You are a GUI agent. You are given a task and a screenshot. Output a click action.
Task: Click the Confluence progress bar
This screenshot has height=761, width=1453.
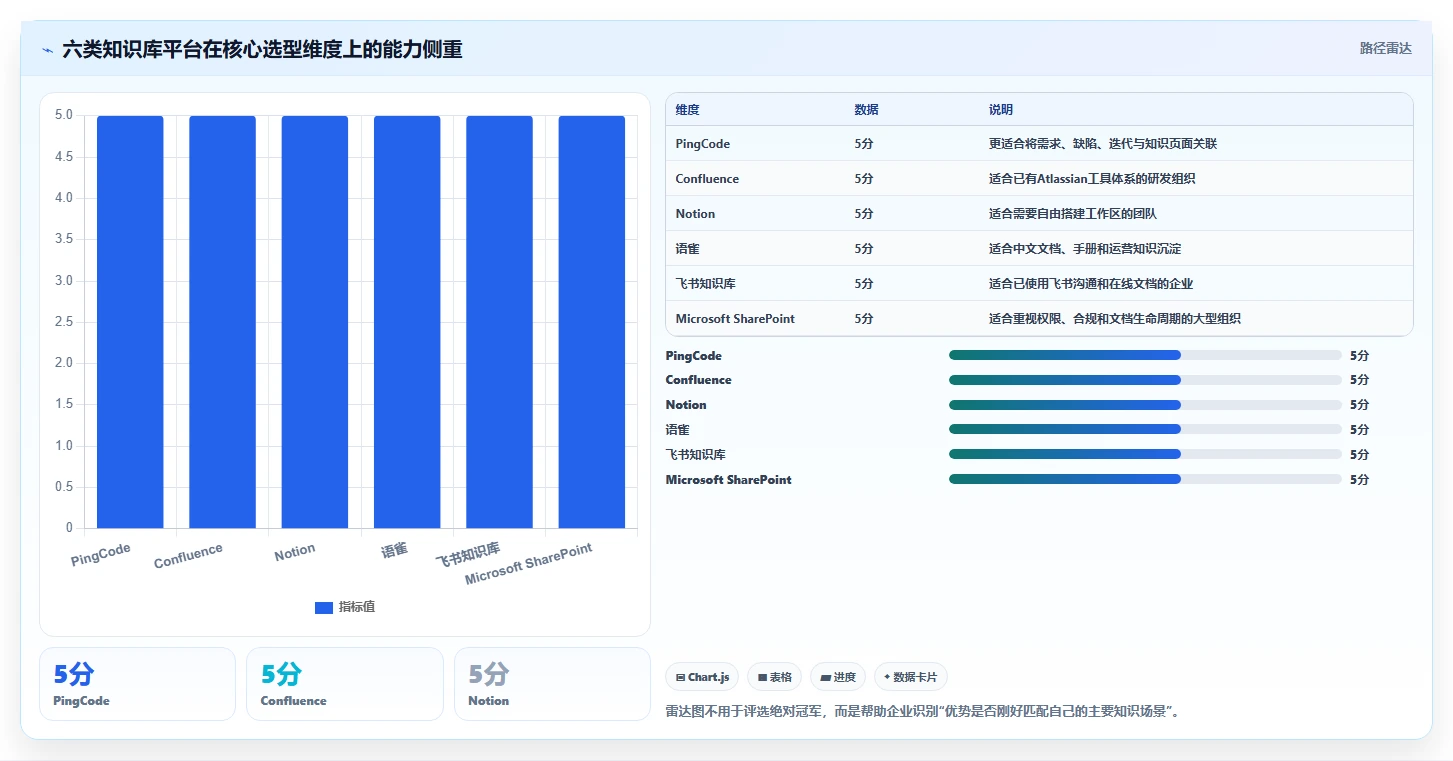point(1145,380)
